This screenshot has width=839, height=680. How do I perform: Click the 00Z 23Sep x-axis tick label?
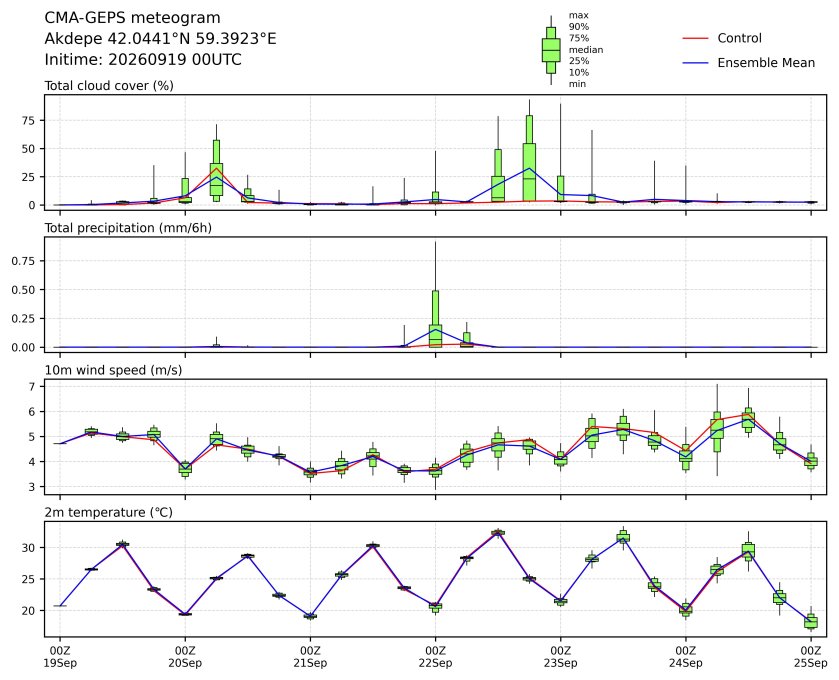[561, 657]
